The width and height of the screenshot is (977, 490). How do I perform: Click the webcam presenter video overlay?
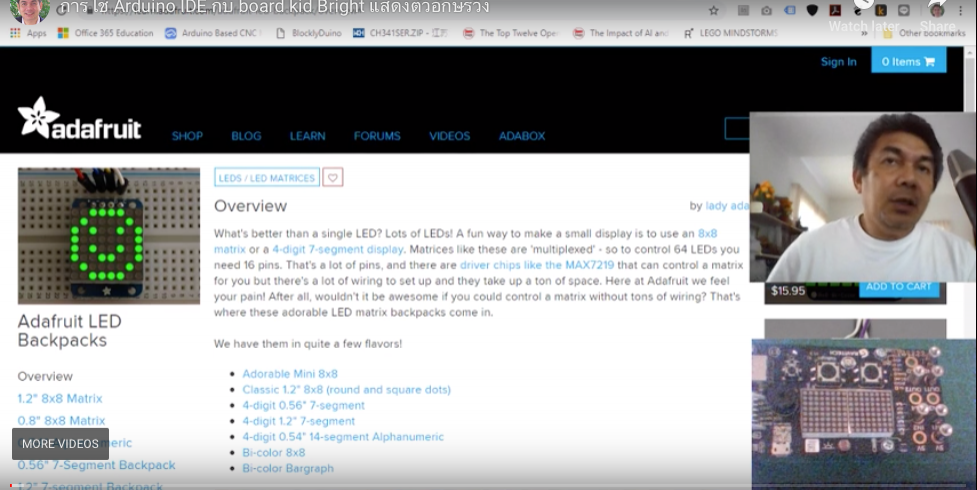pyautogui.click(x=863, y=197)
